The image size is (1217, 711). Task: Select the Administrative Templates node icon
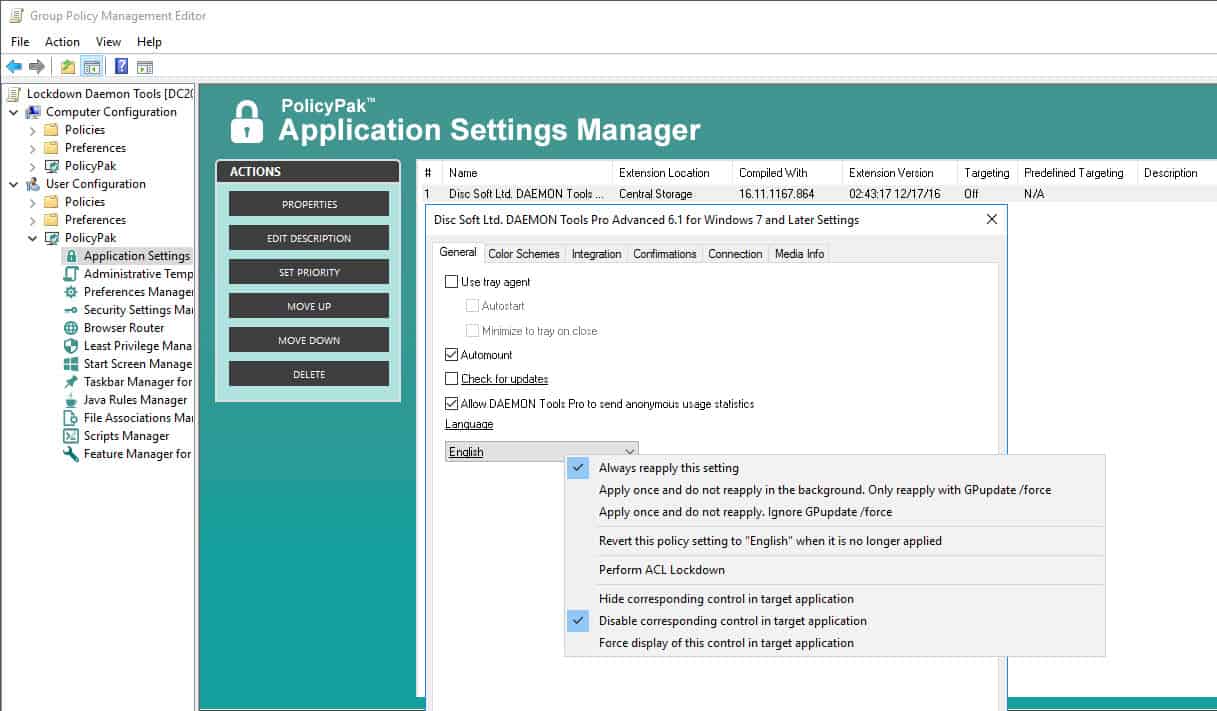click(71, 274)
